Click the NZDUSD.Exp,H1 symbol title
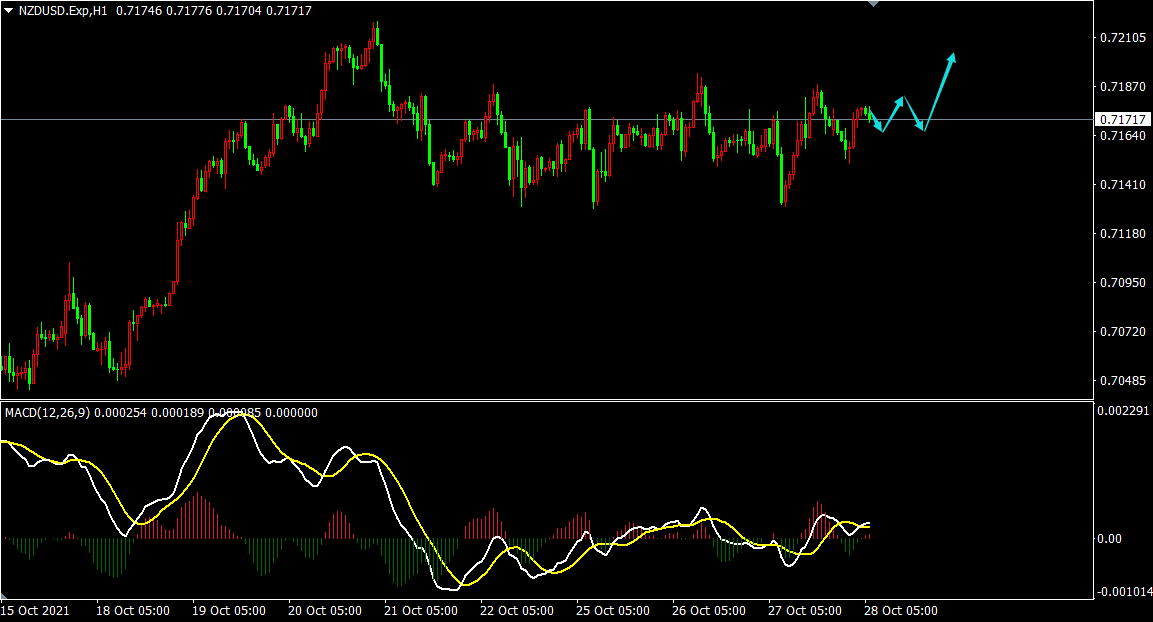The width and height of the screenshot is (1153, 622). click(x=63, y=11)
